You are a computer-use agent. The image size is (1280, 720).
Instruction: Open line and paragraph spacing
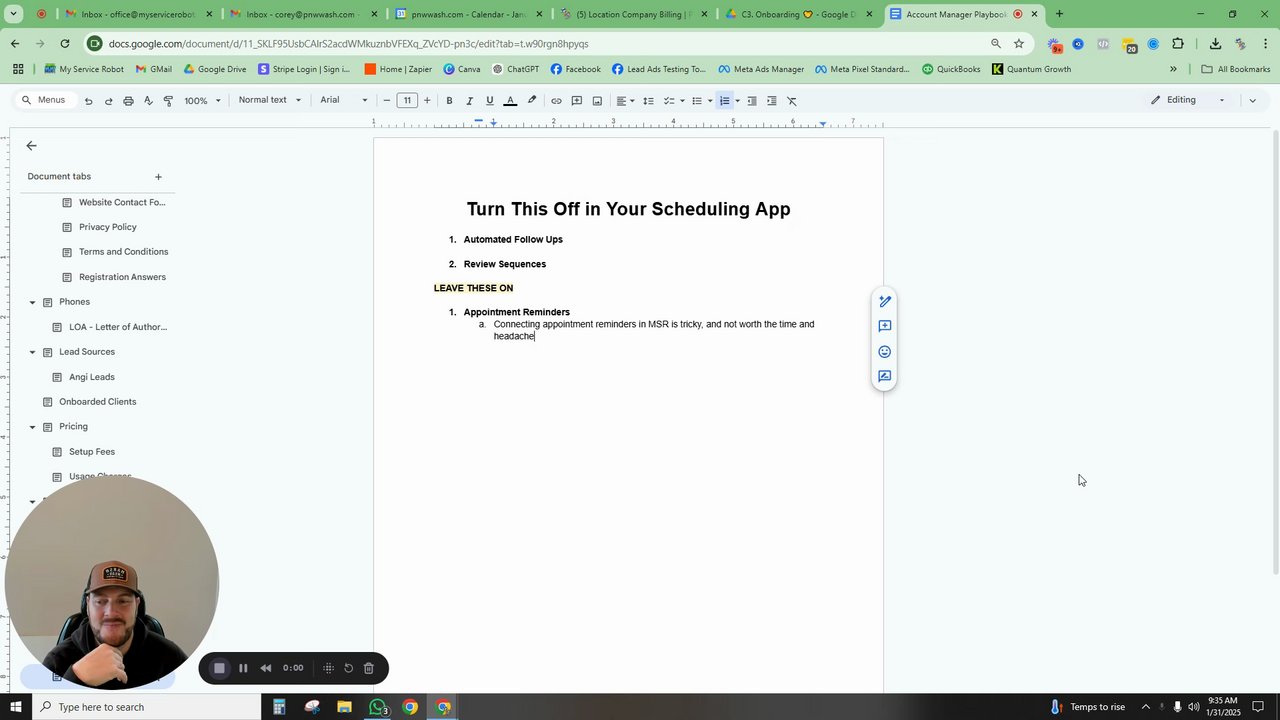tap(648, 101)
